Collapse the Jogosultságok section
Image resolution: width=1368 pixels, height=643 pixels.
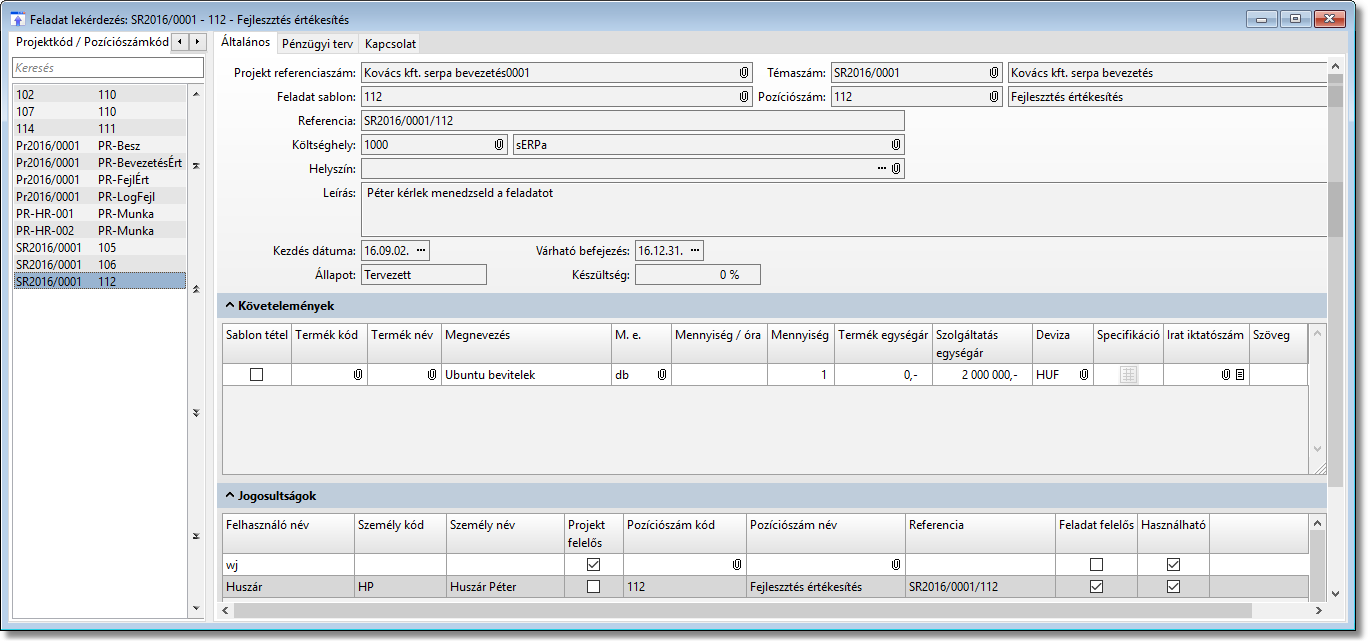click(229, 496)
